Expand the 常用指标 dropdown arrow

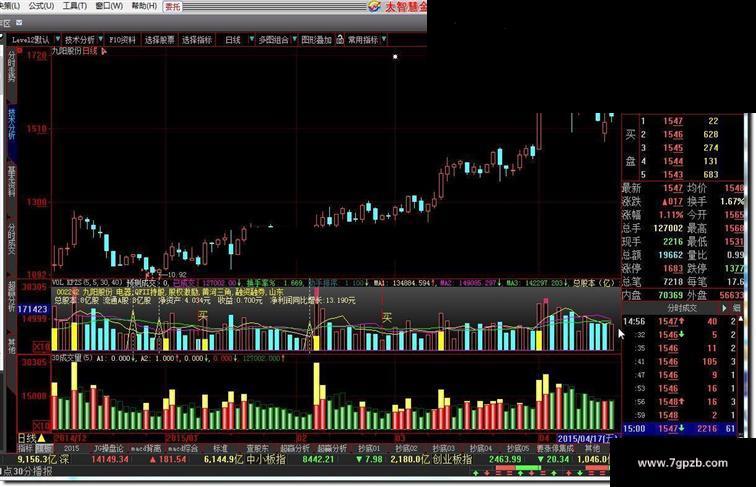tap(384, 39)
